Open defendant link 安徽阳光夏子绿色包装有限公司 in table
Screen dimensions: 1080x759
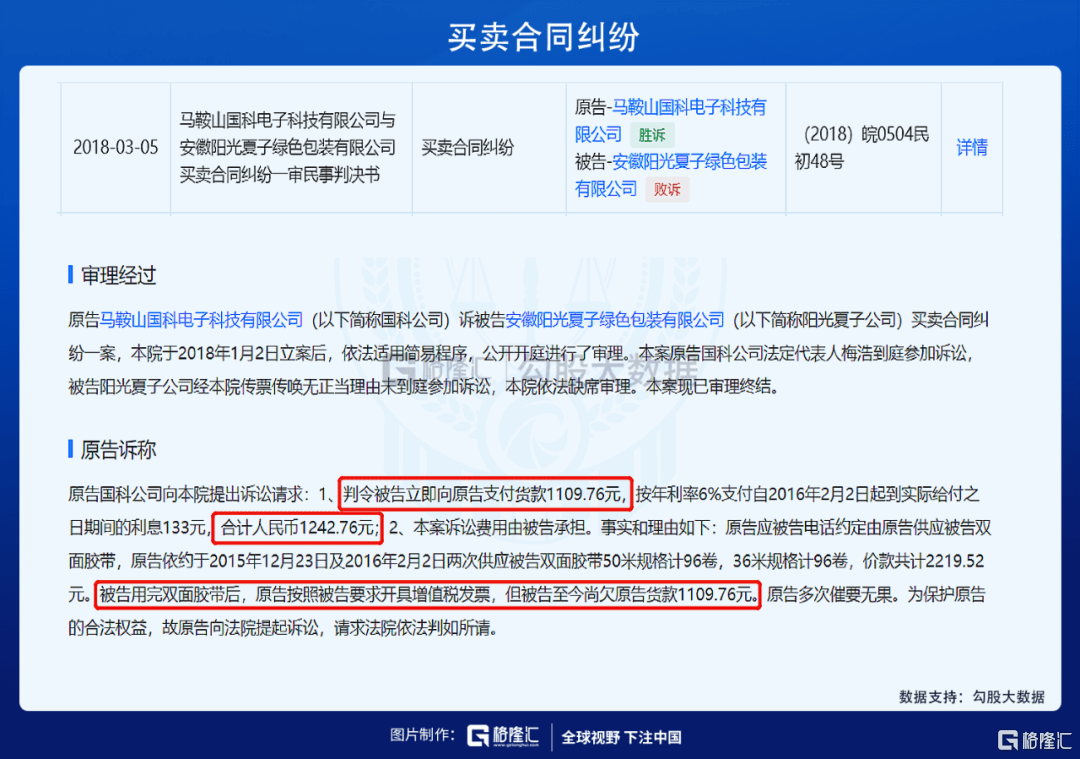(670, 175)
